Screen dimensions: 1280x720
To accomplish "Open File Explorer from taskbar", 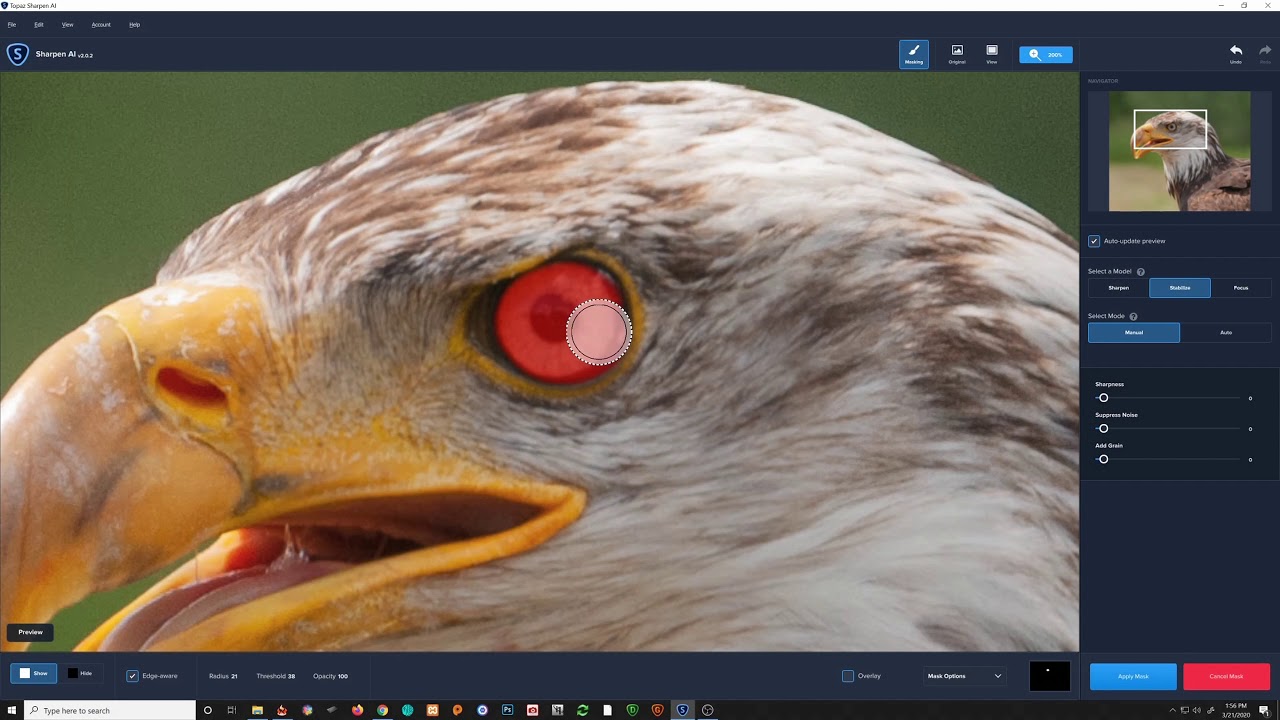I will (257, 710).
